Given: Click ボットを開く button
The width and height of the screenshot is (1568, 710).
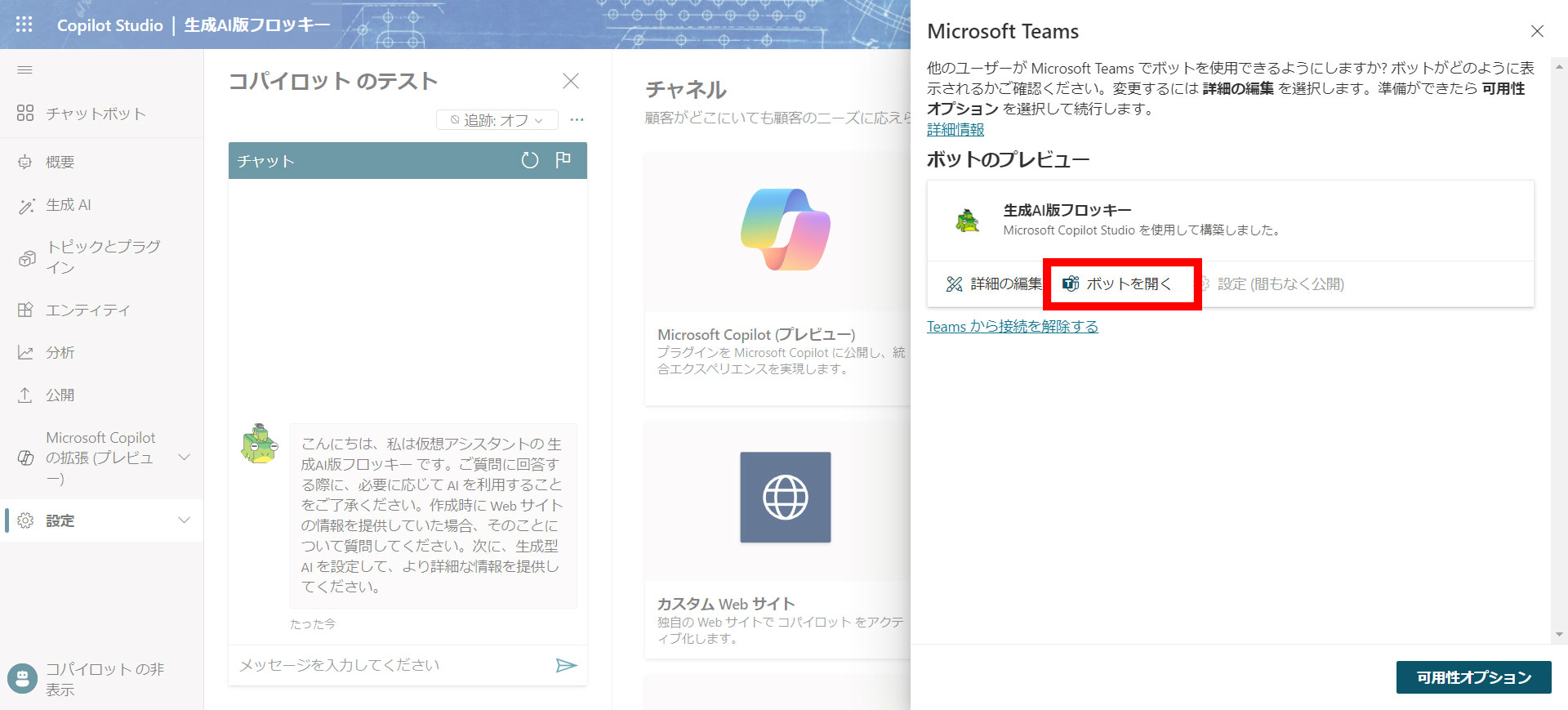Looking at the screenshot, I should 1117,284.
